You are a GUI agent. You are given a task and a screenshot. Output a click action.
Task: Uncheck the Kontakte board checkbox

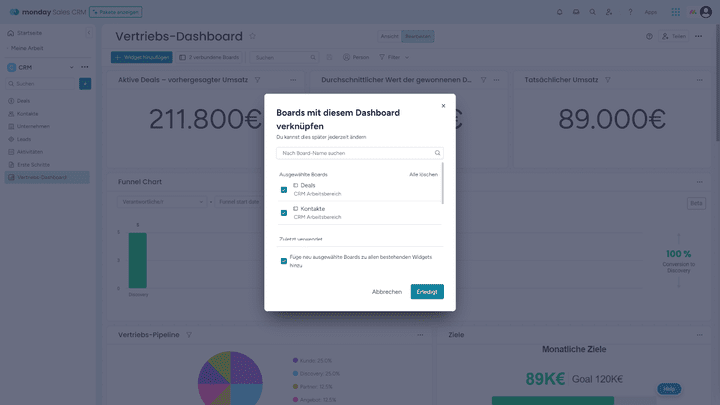(x=284, y=213)
